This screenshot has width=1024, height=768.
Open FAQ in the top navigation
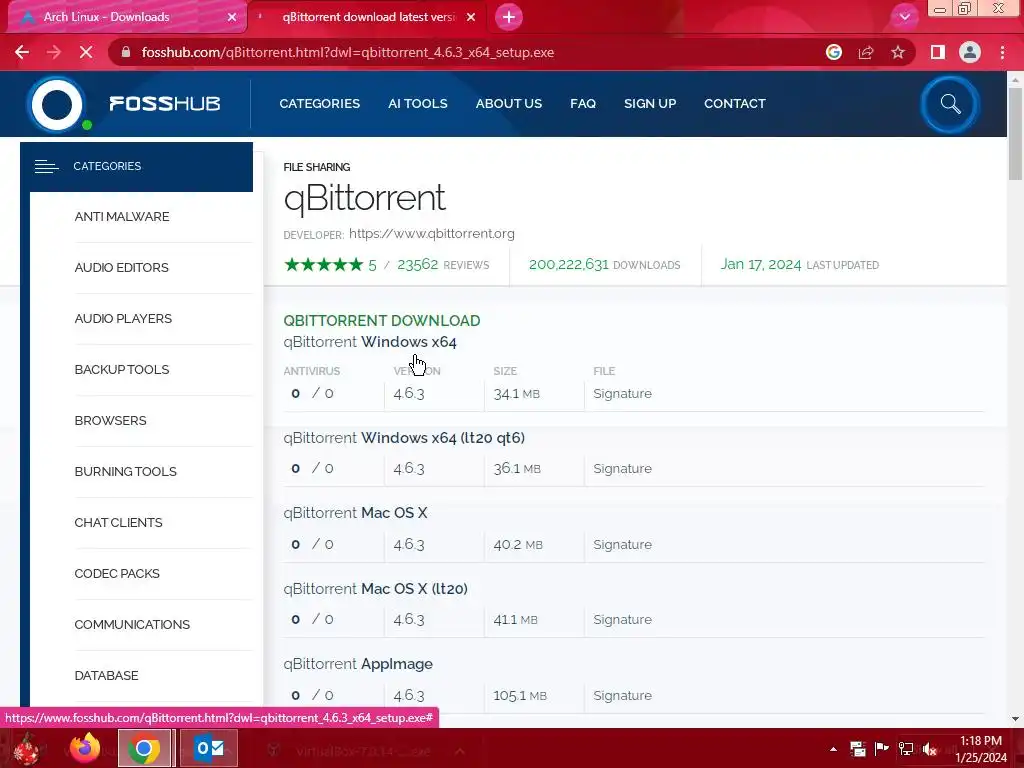[583, 104]
